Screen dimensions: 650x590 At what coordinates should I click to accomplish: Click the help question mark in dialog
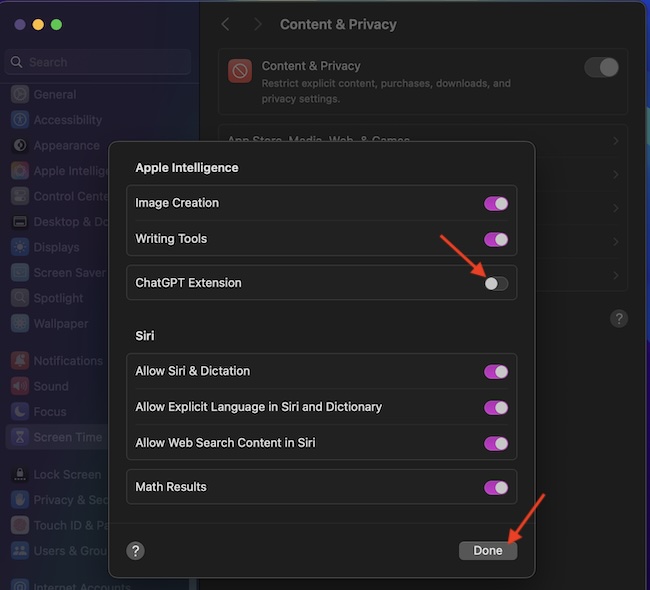point(136,551)
